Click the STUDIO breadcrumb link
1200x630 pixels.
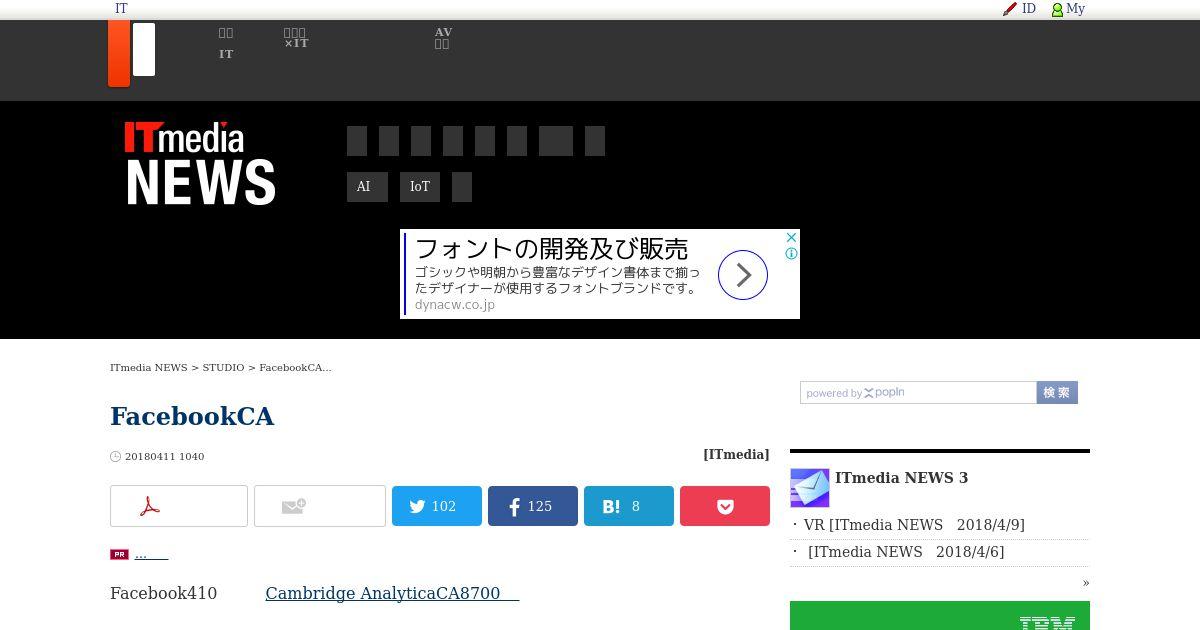pos(223,368)
